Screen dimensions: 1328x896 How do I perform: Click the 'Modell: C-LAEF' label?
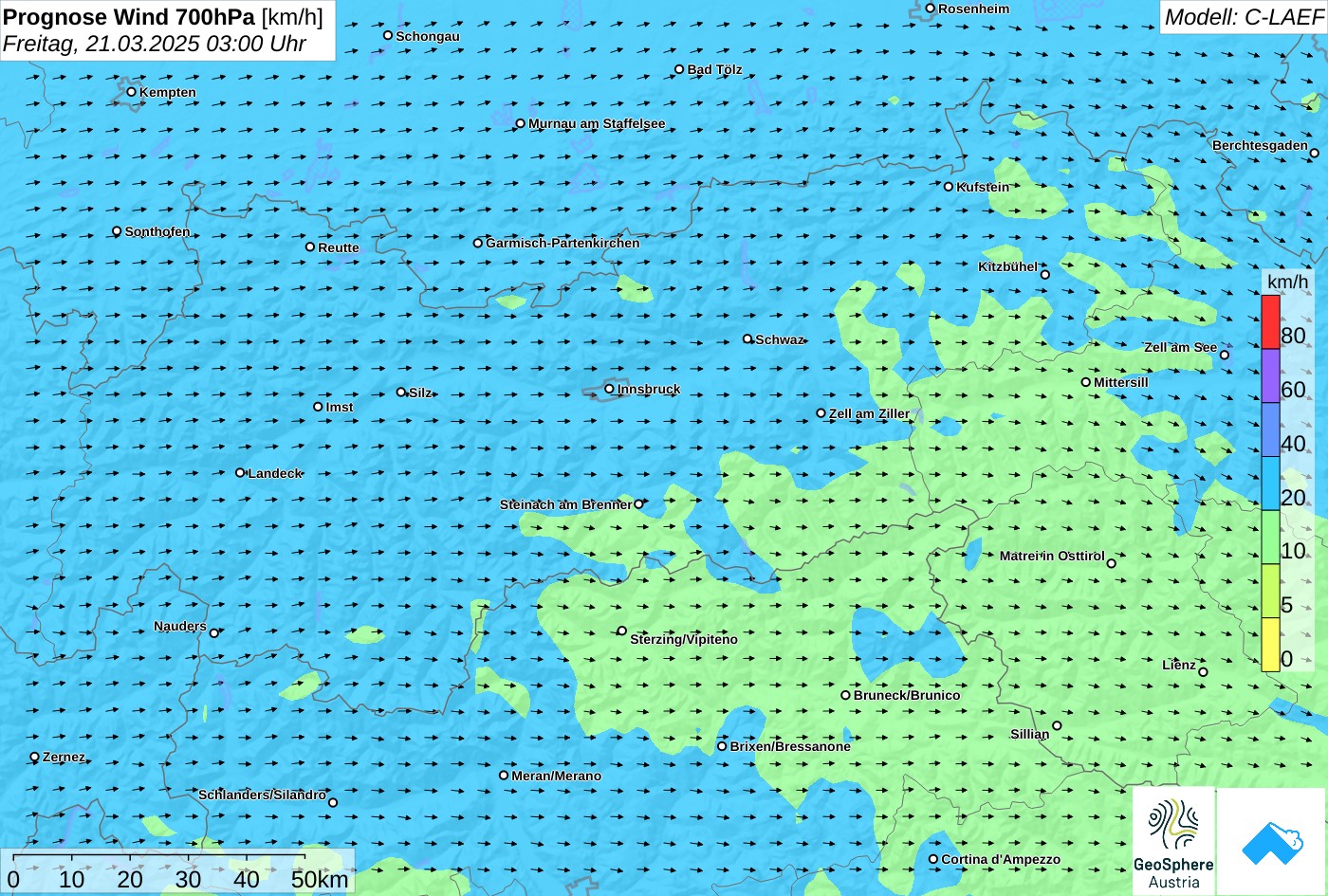(x=1243, y=17)
